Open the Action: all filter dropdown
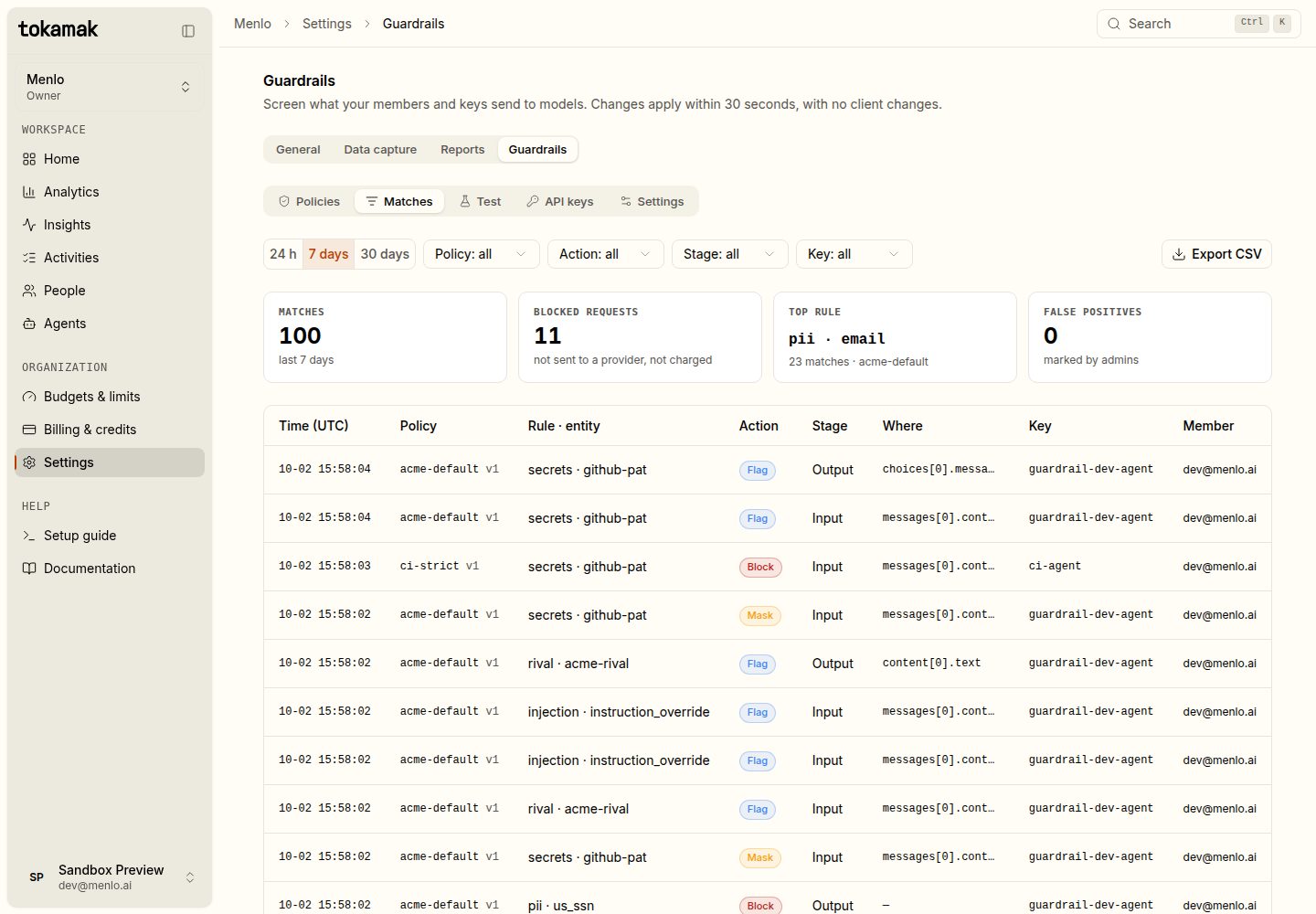This screenshot has height=914, width=1316. (x=606, y=254)
